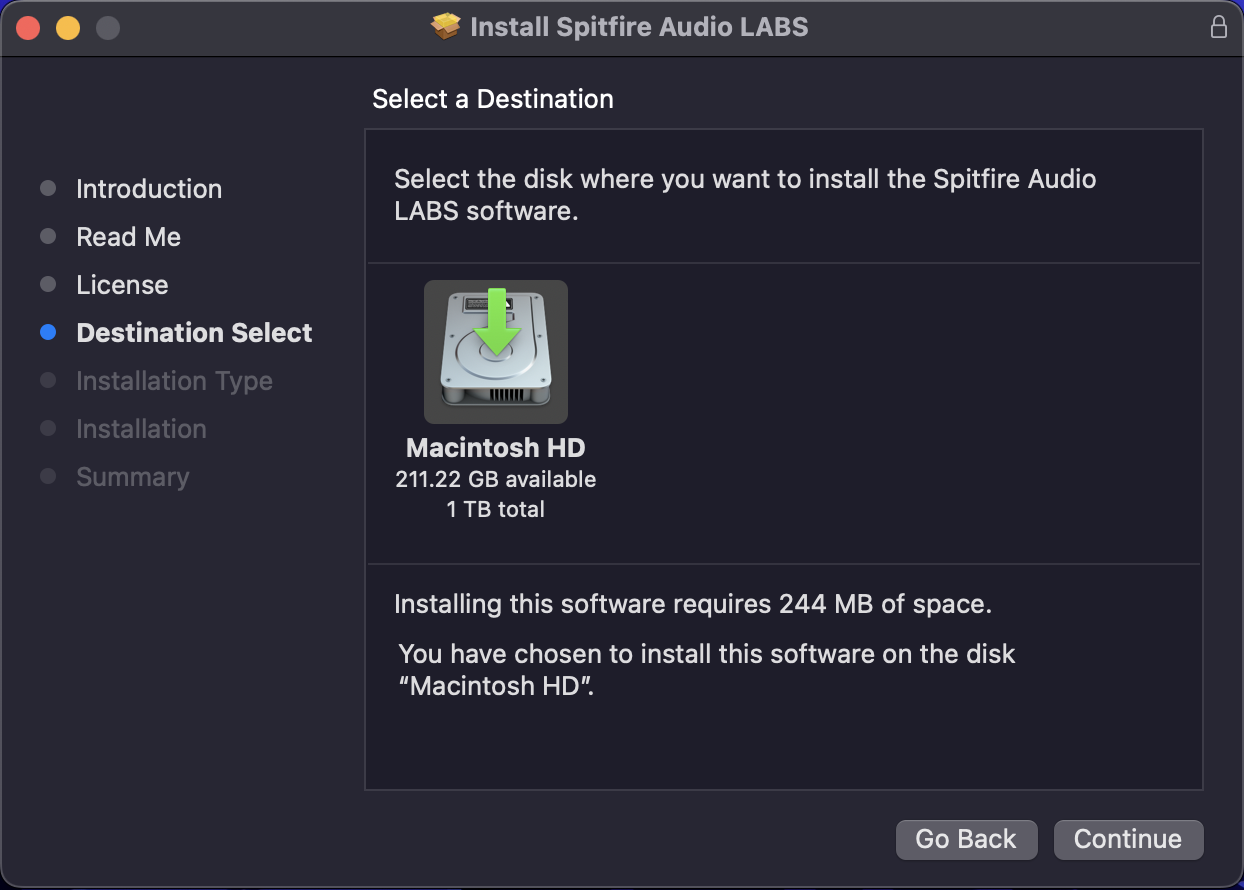Click the dimmed Summary step
Image resolution: width=1244 pixels, height=890 pixels.
coord(132,477)
